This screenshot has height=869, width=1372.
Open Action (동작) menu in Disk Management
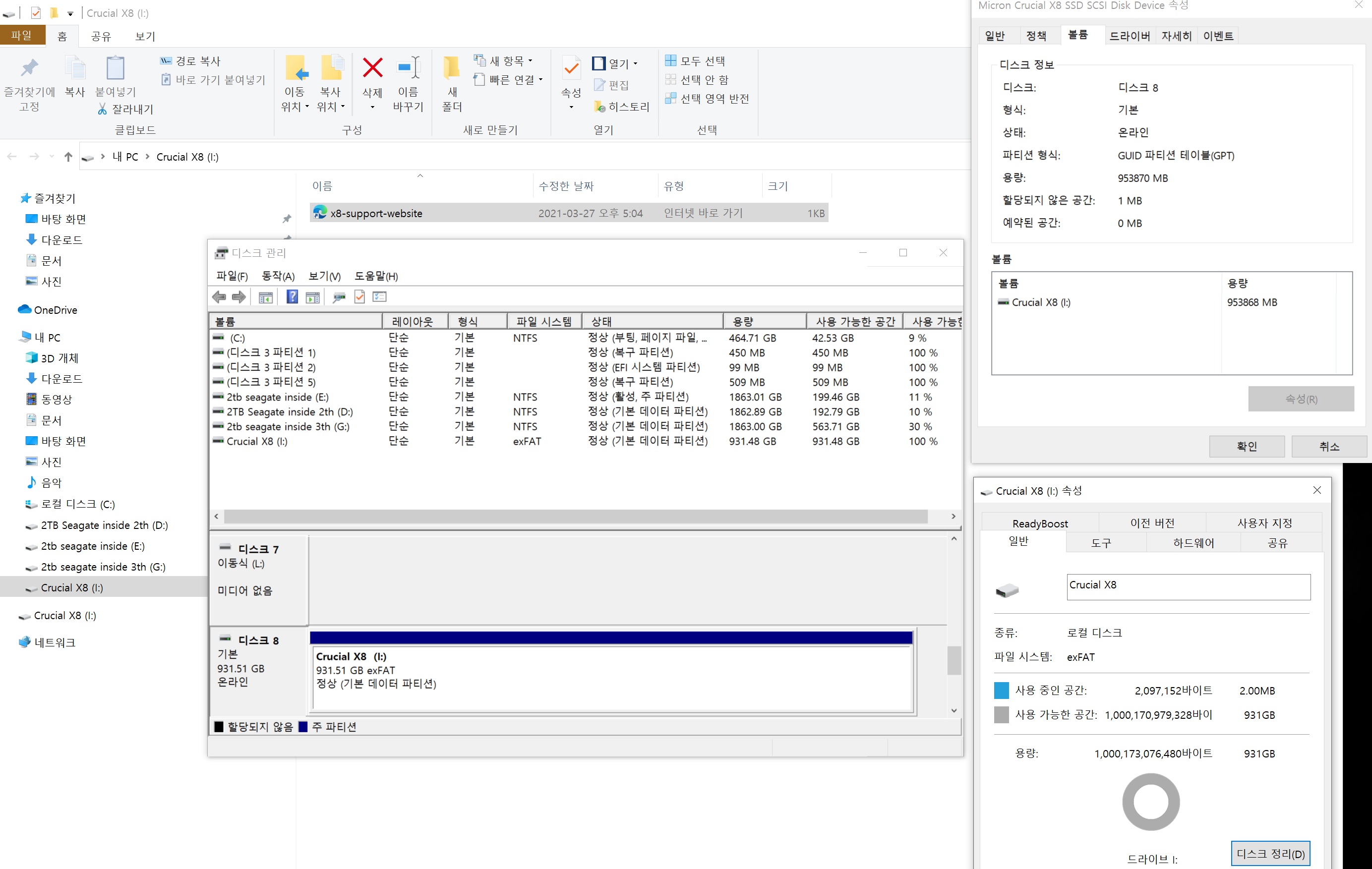pyautogui.click(x=278, y=276)
